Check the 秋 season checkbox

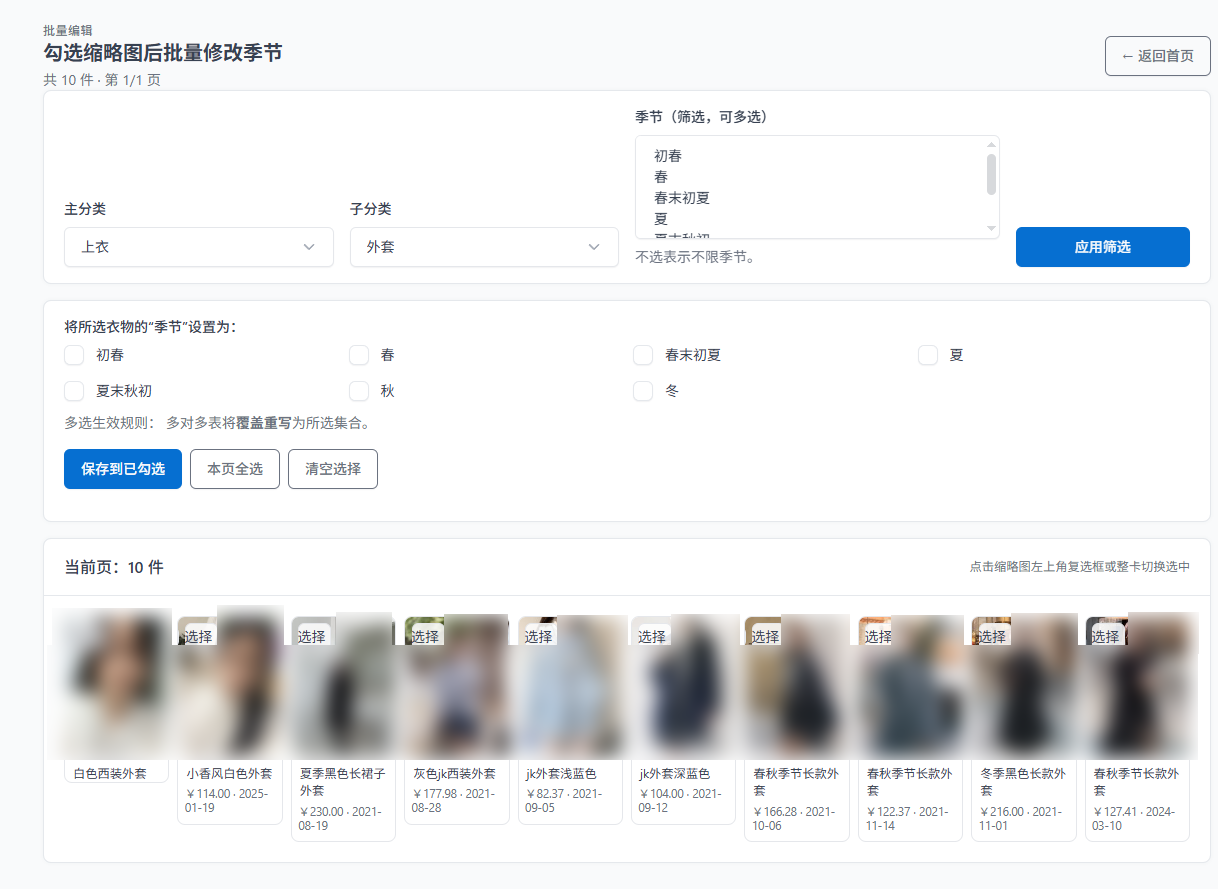click(359, 391)
